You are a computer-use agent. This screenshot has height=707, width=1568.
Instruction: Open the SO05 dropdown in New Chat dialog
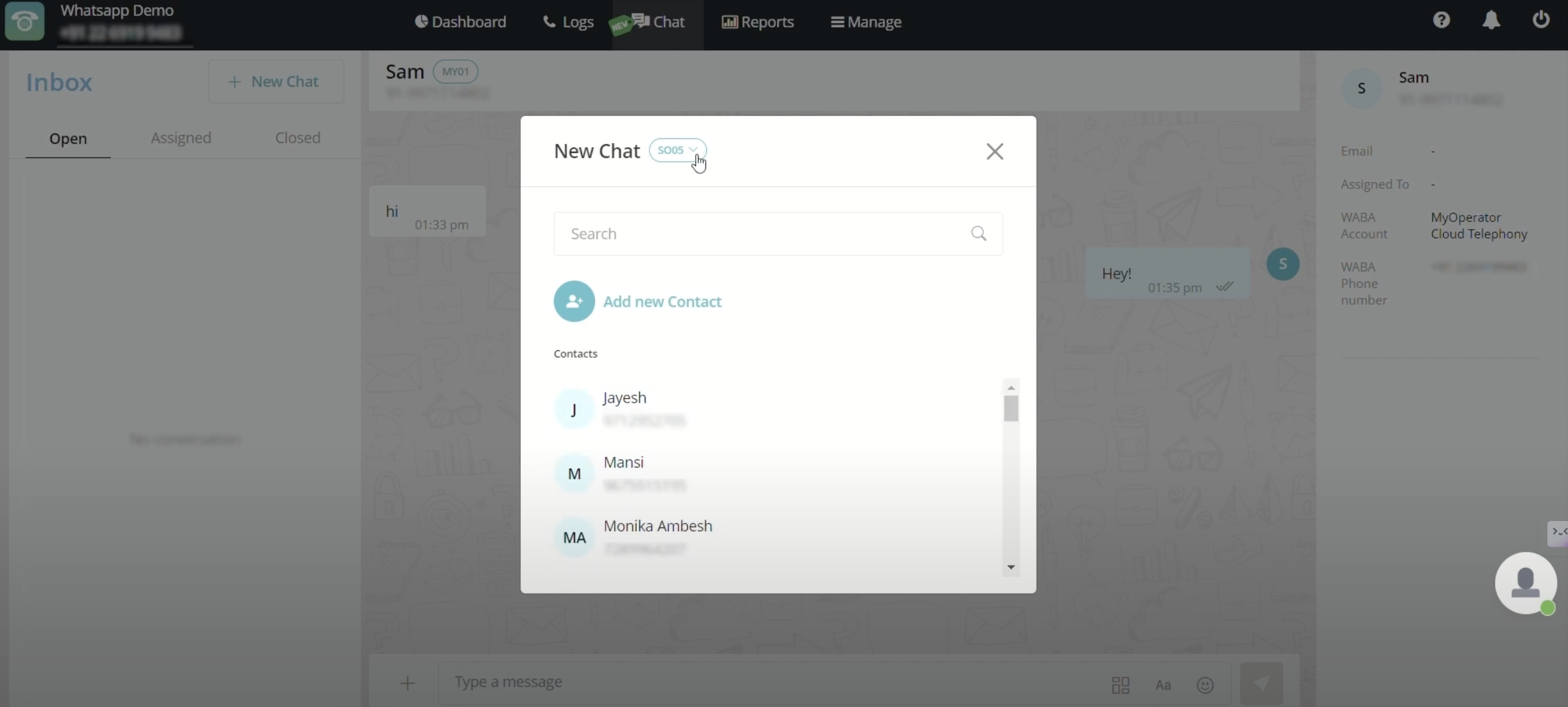[x=677, y=150]
